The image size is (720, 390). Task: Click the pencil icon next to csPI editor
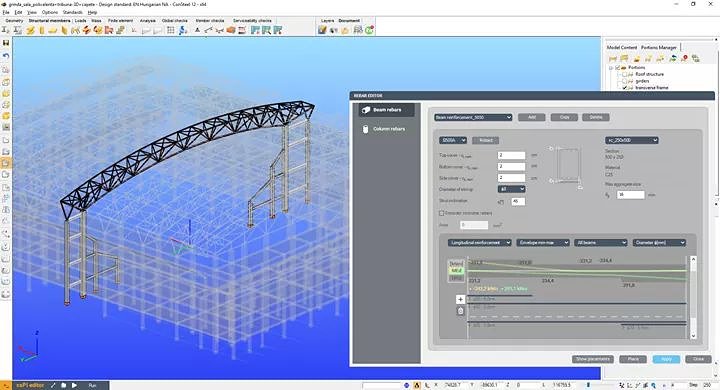(x=53, y=385)
